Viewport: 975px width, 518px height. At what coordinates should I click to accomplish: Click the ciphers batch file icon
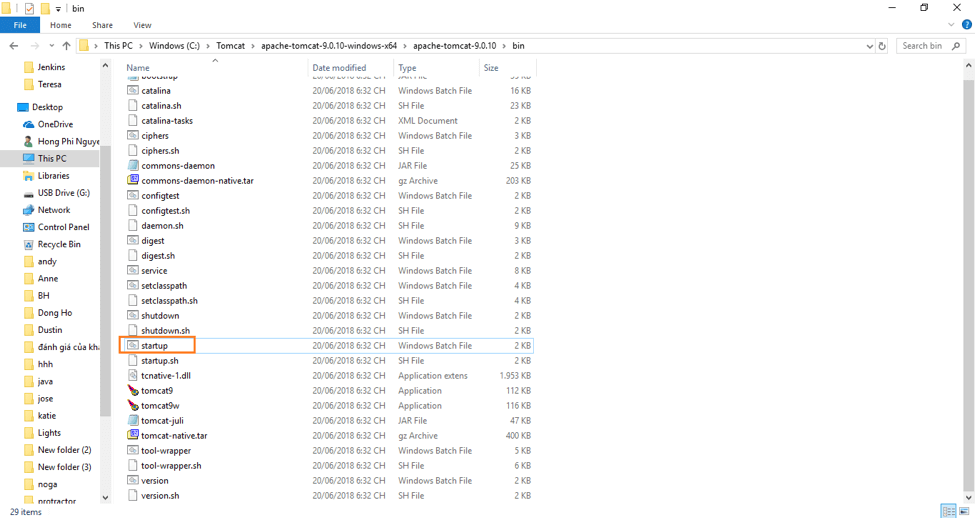point(132,136)
